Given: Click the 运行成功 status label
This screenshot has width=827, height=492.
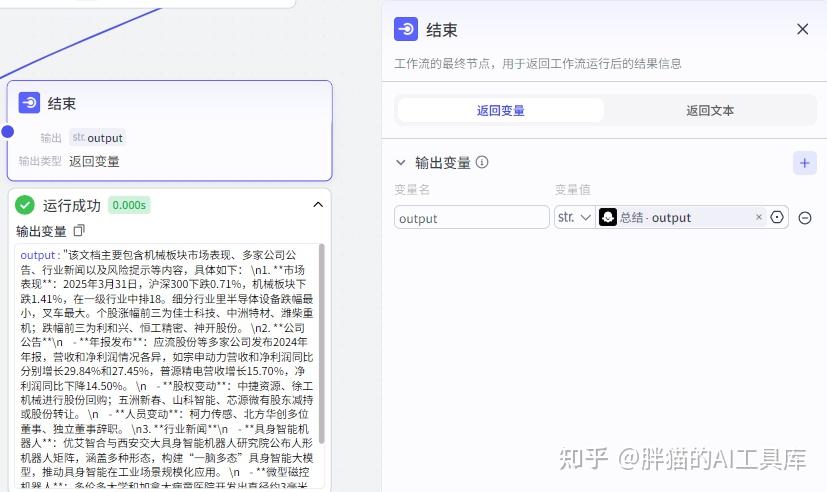Looking at the screenshot, I should [72, 206].
